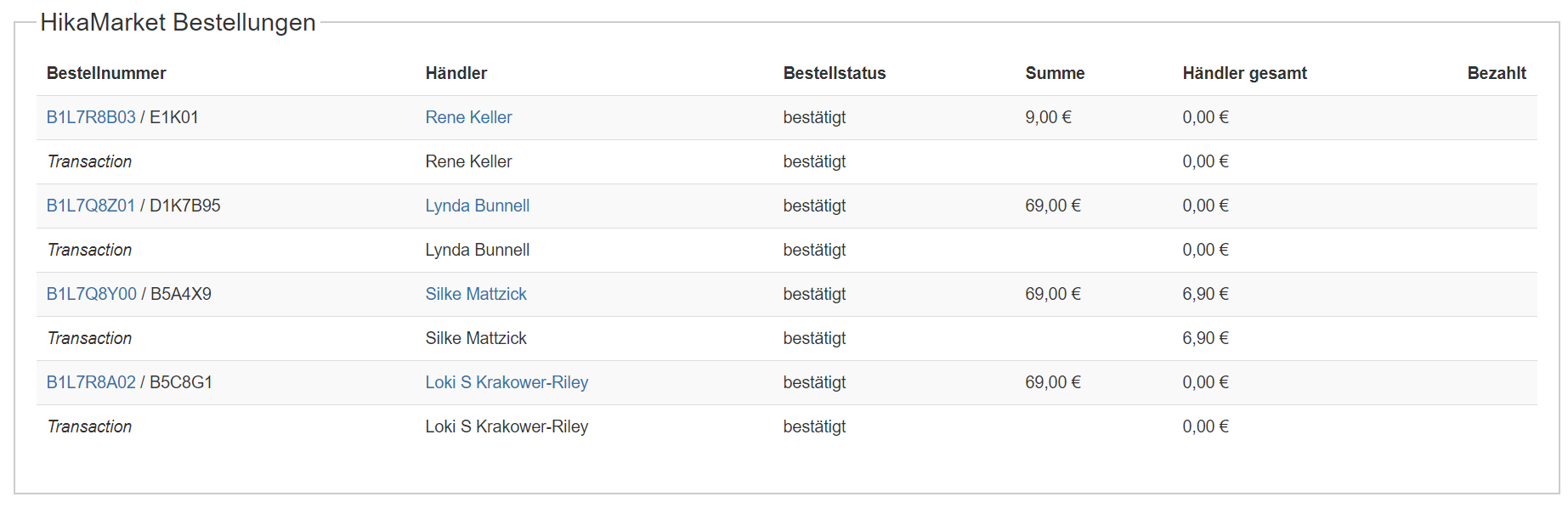Click invoice code B5C8G1

click(x=181, y=382)
